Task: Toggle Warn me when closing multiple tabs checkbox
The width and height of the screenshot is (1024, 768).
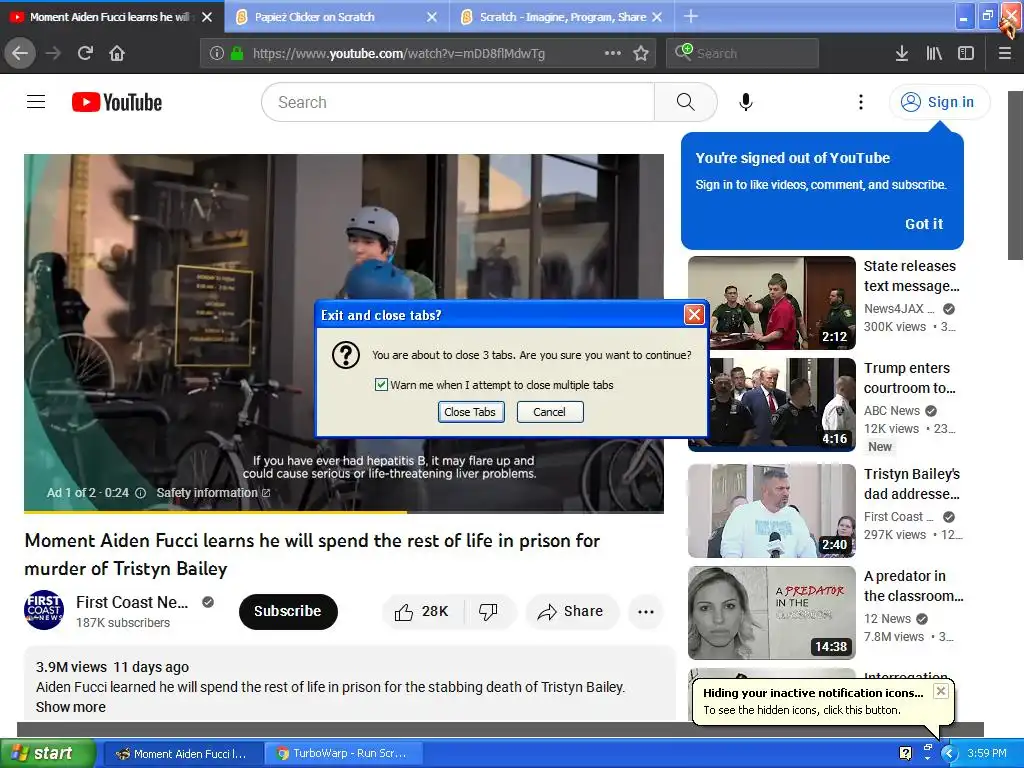Action: (x=381, y=385)
